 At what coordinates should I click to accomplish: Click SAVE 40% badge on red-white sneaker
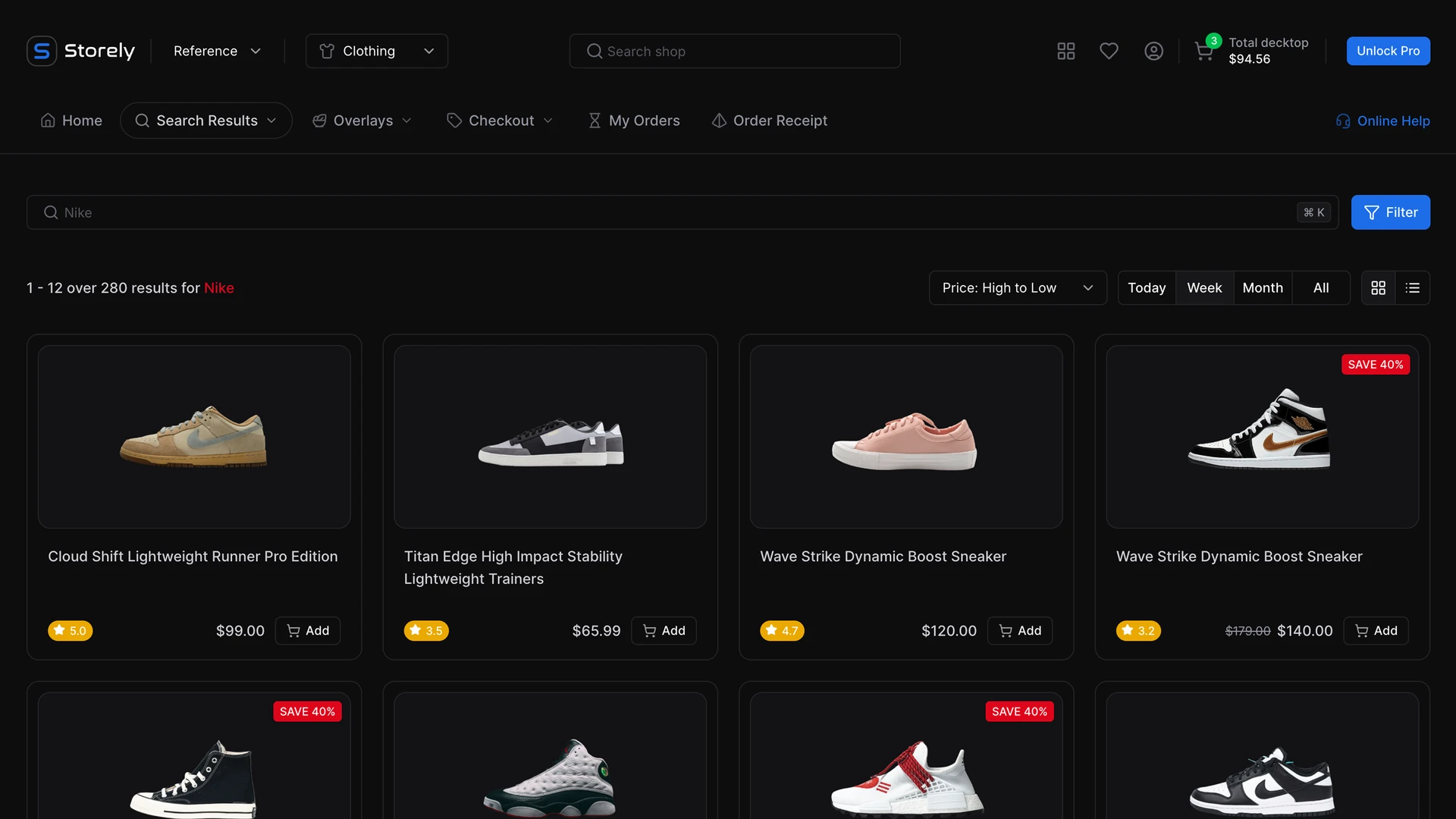[1019, 711]
